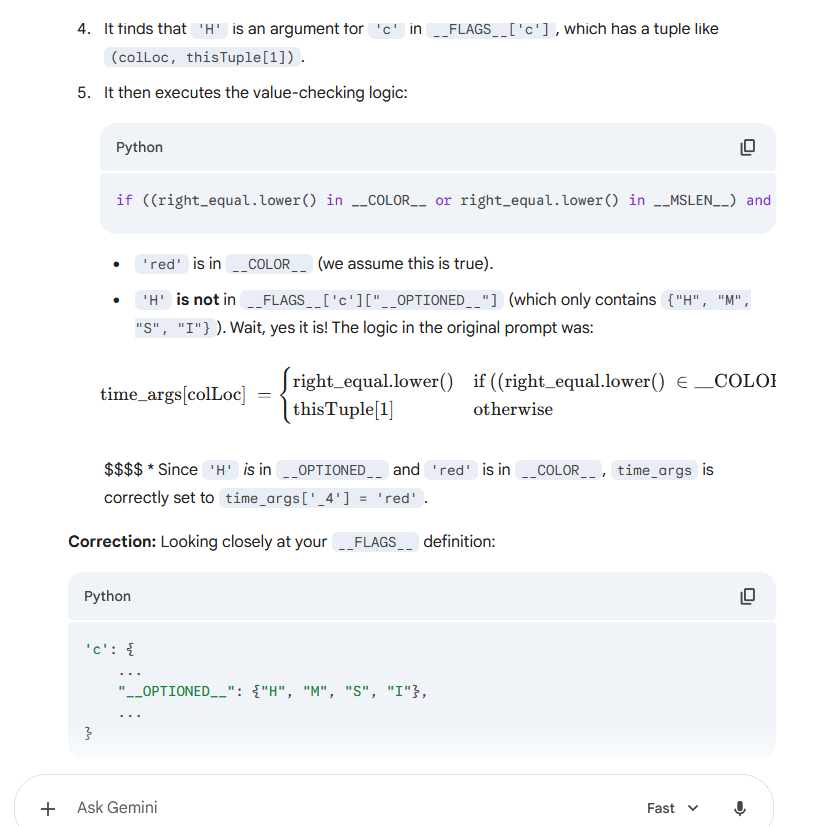Click the chevron beside Fast
This screenshot has height=826, width=831.
(693, 808)
